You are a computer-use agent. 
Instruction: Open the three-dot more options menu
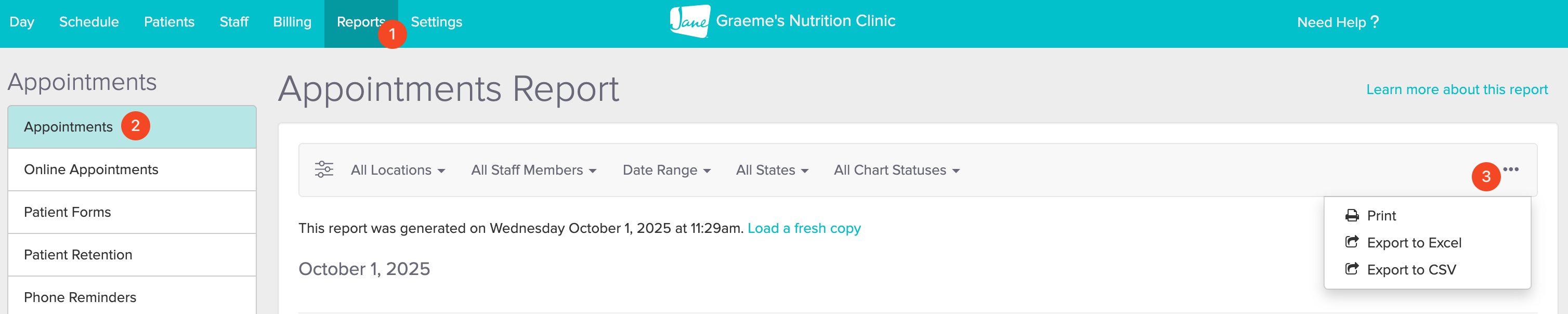(x=1511, y=169)
